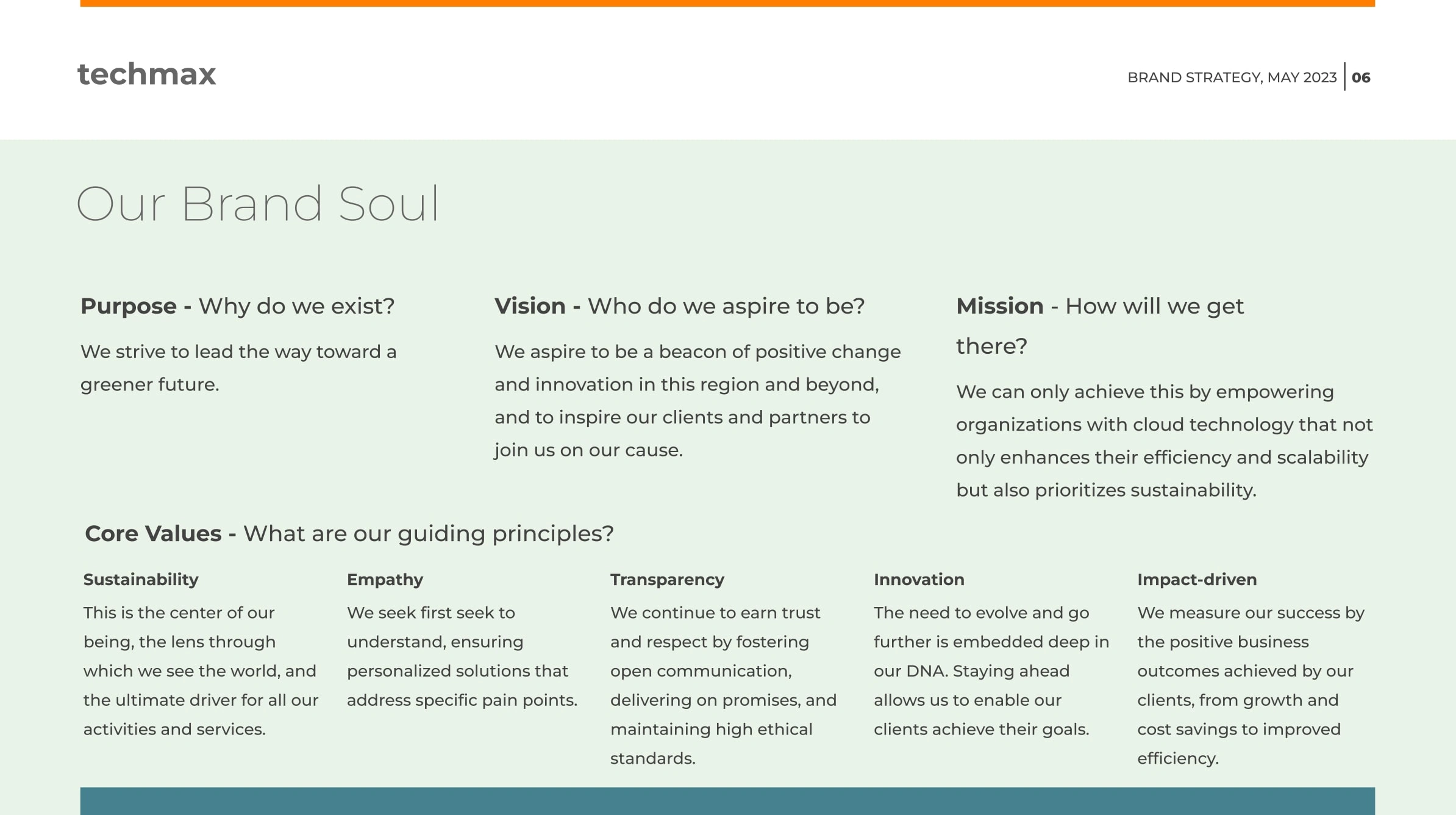Click the Innovation value title

click(x=919, y=580)
